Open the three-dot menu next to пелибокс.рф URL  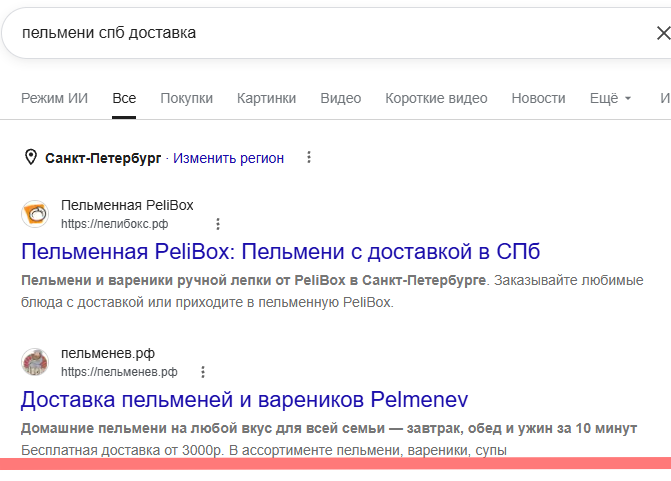pyautogui.click(x=218, y=224)
